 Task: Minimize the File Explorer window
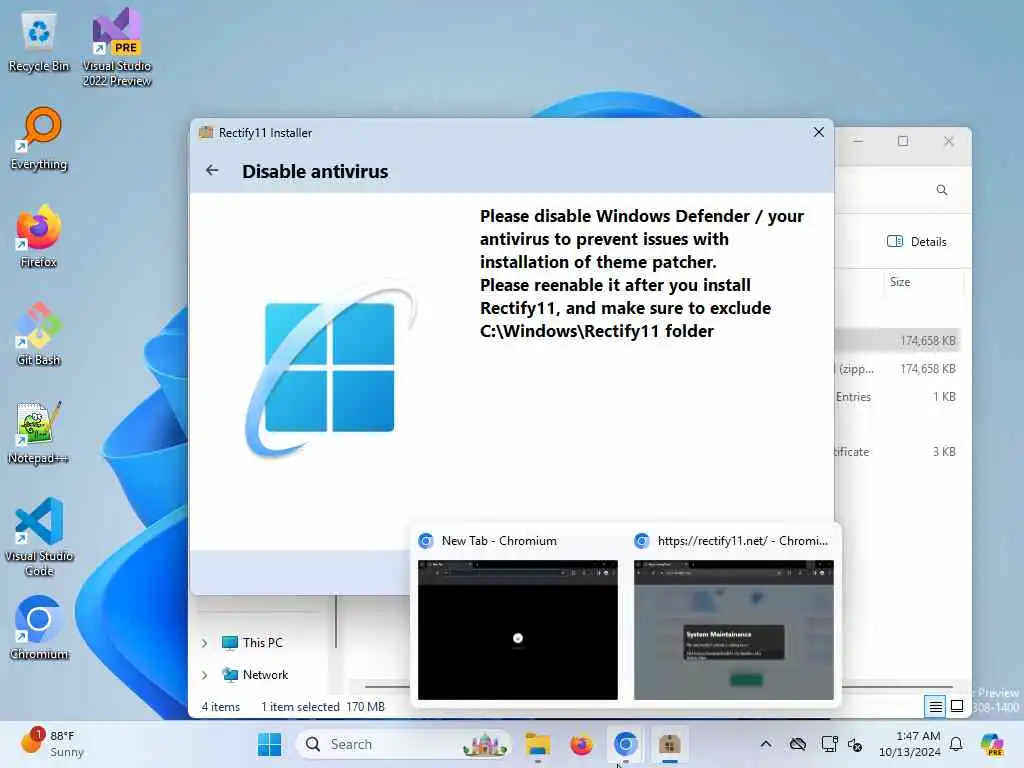(x=858, y=141)
